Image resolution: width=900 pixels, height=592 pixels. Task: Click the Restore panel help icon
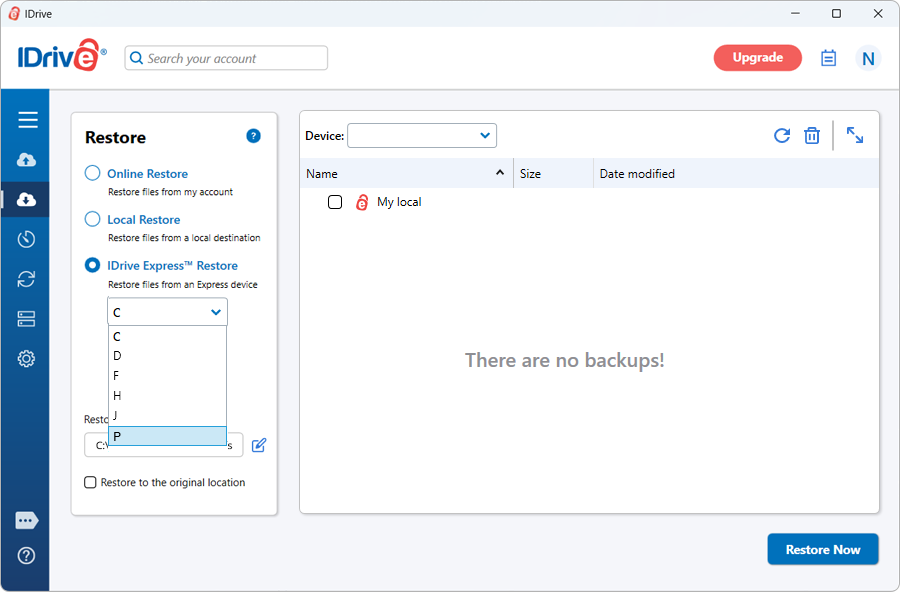253,136
